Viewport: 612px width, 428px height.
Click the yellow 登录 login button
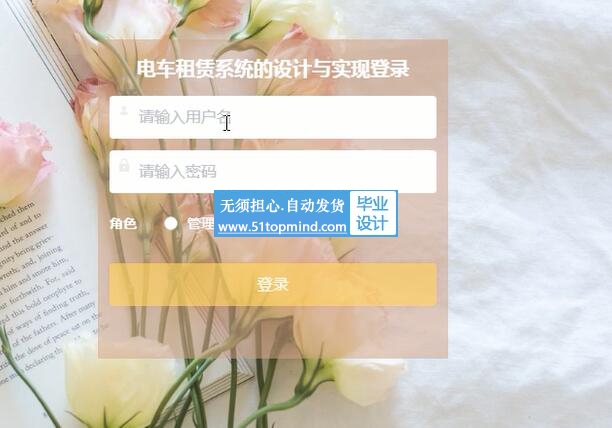tap(273, 284)
